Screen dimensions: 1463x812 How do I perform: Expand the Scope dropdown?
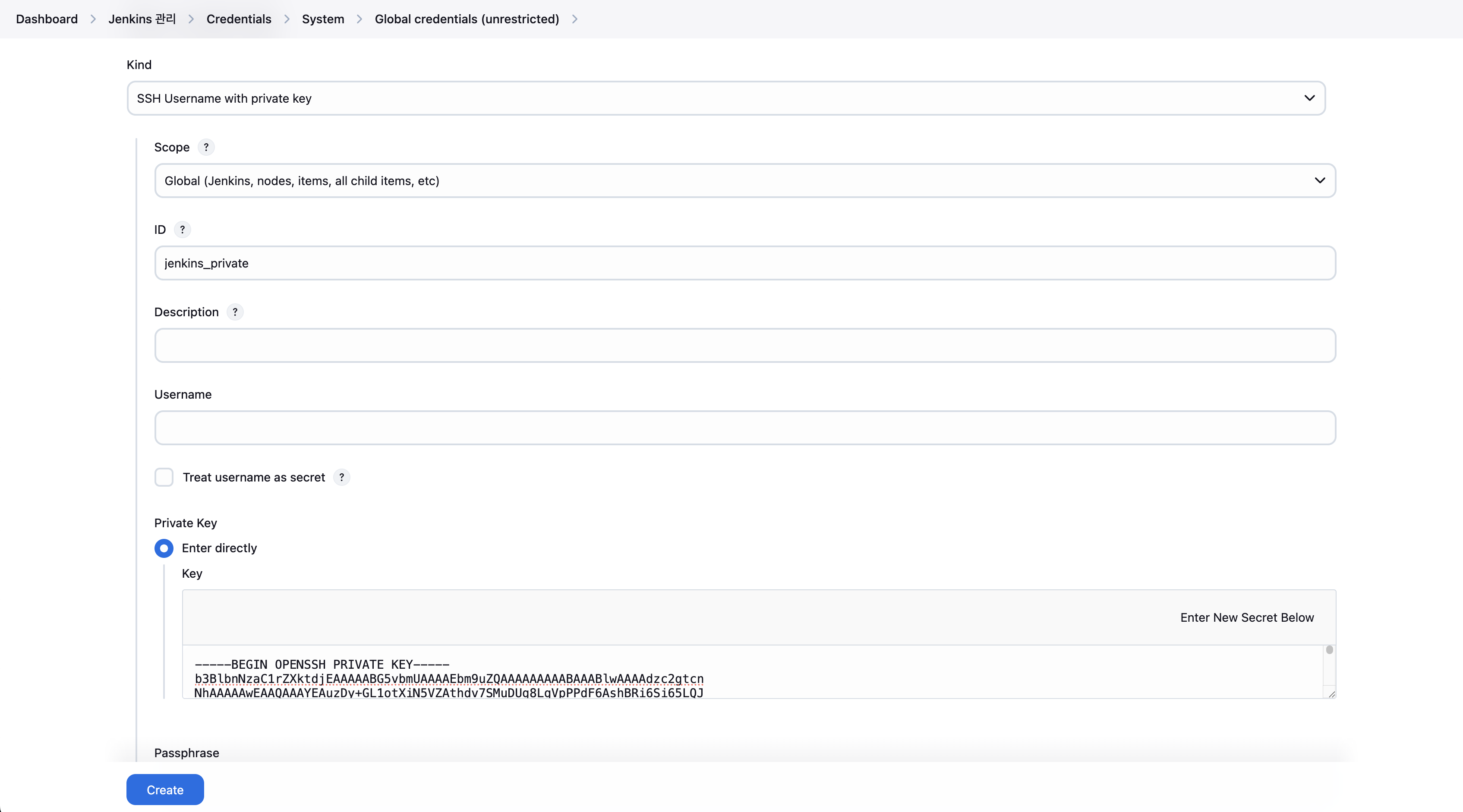pyautogui.click(x=744, y=181)
